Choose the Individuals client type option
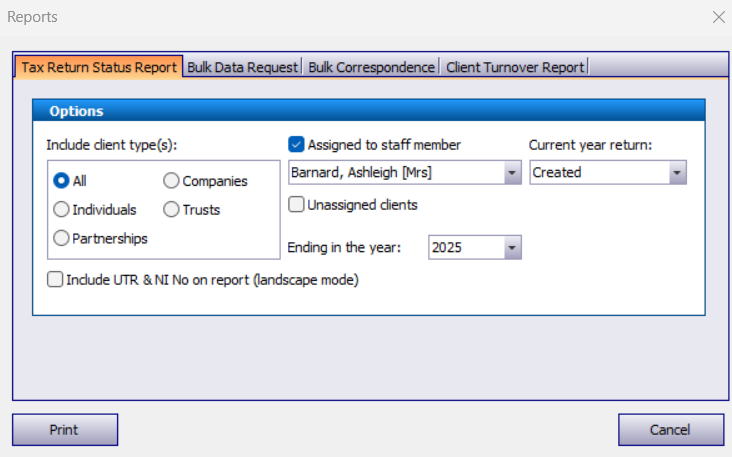 tap(61, 210)
